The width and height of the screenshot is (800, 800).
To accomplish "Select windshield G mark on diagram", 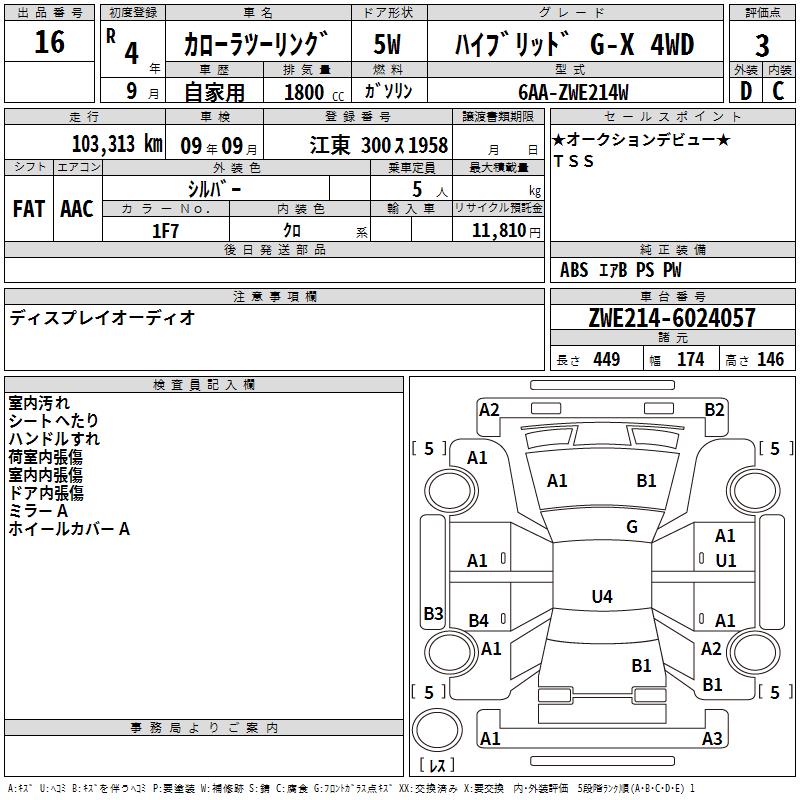I will click(x=632, y=527).
